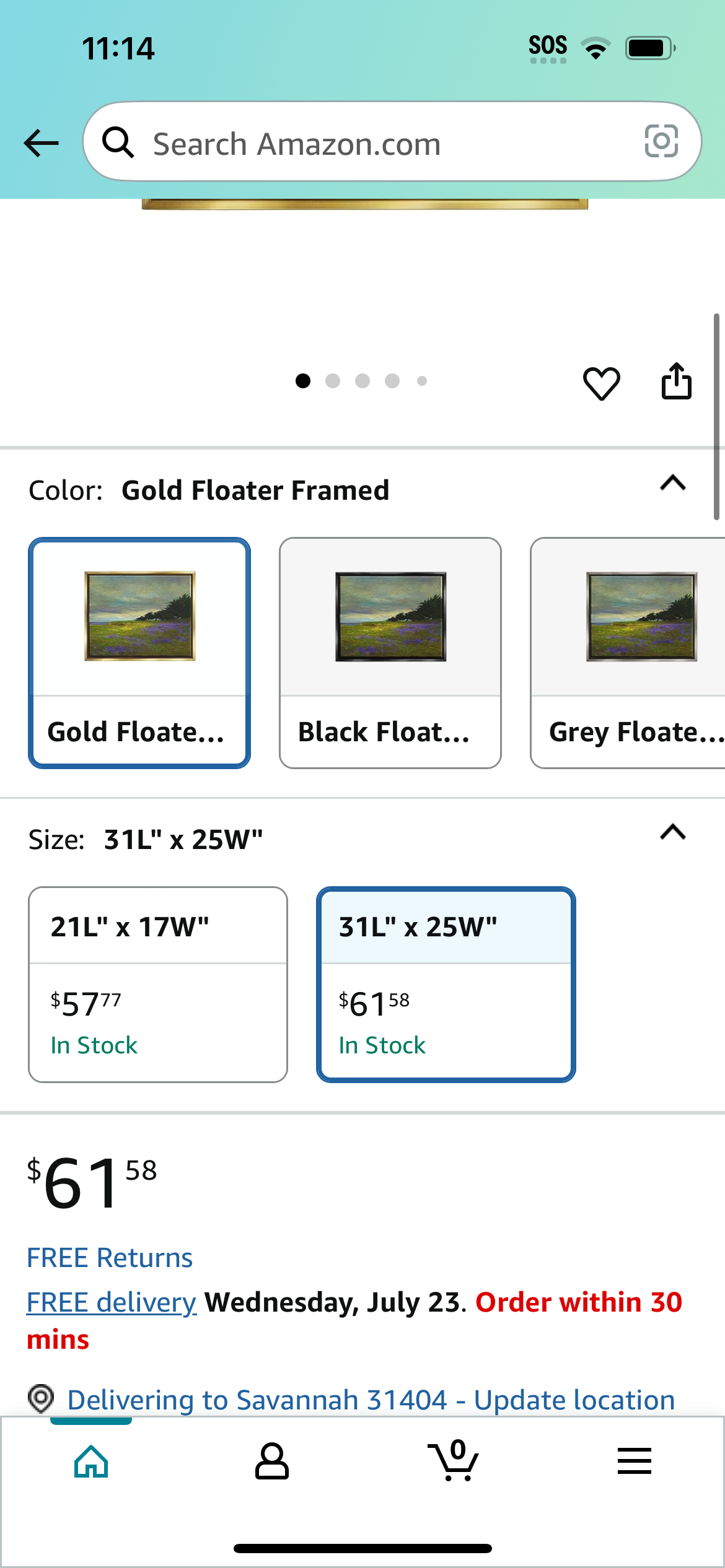The width and height of the screenshot is (725, 1568).
Task: Collapse the Color section chevron
Action: 673,483
